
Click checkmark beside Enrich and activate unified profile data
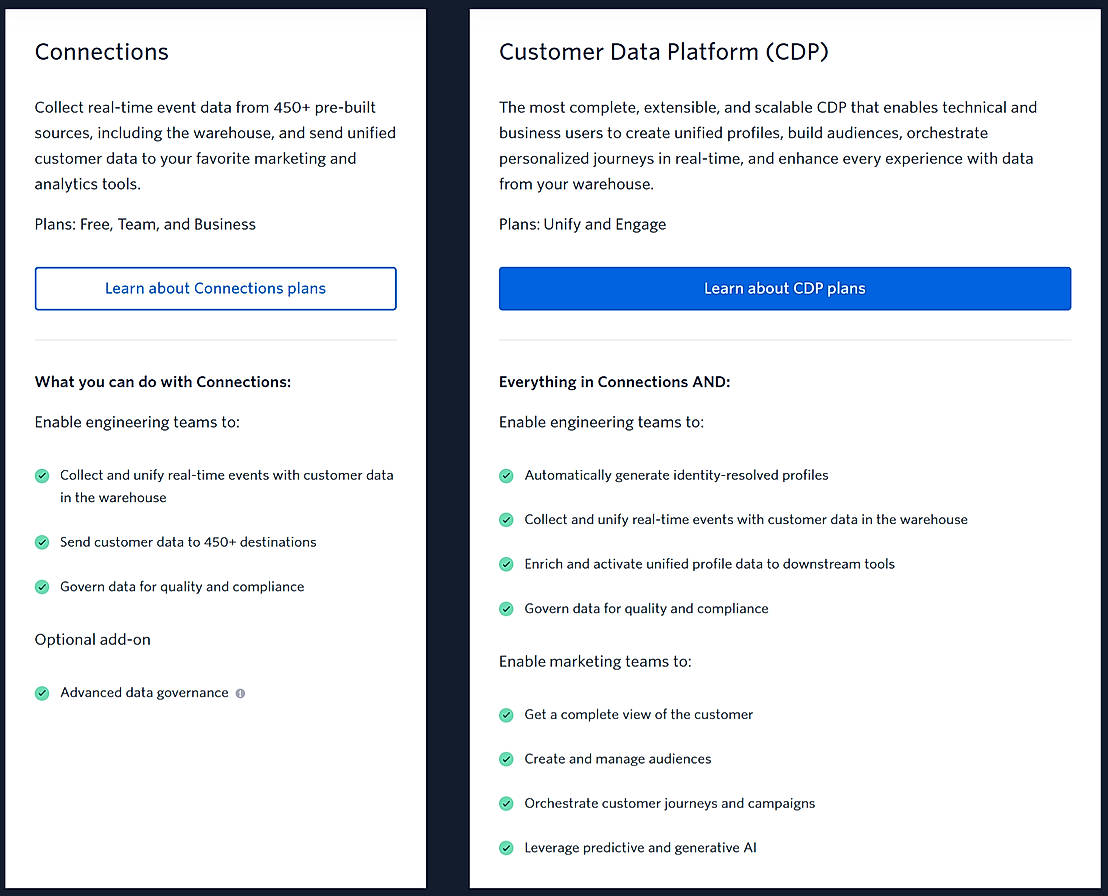pyautogui.click(x=506, y=564)
